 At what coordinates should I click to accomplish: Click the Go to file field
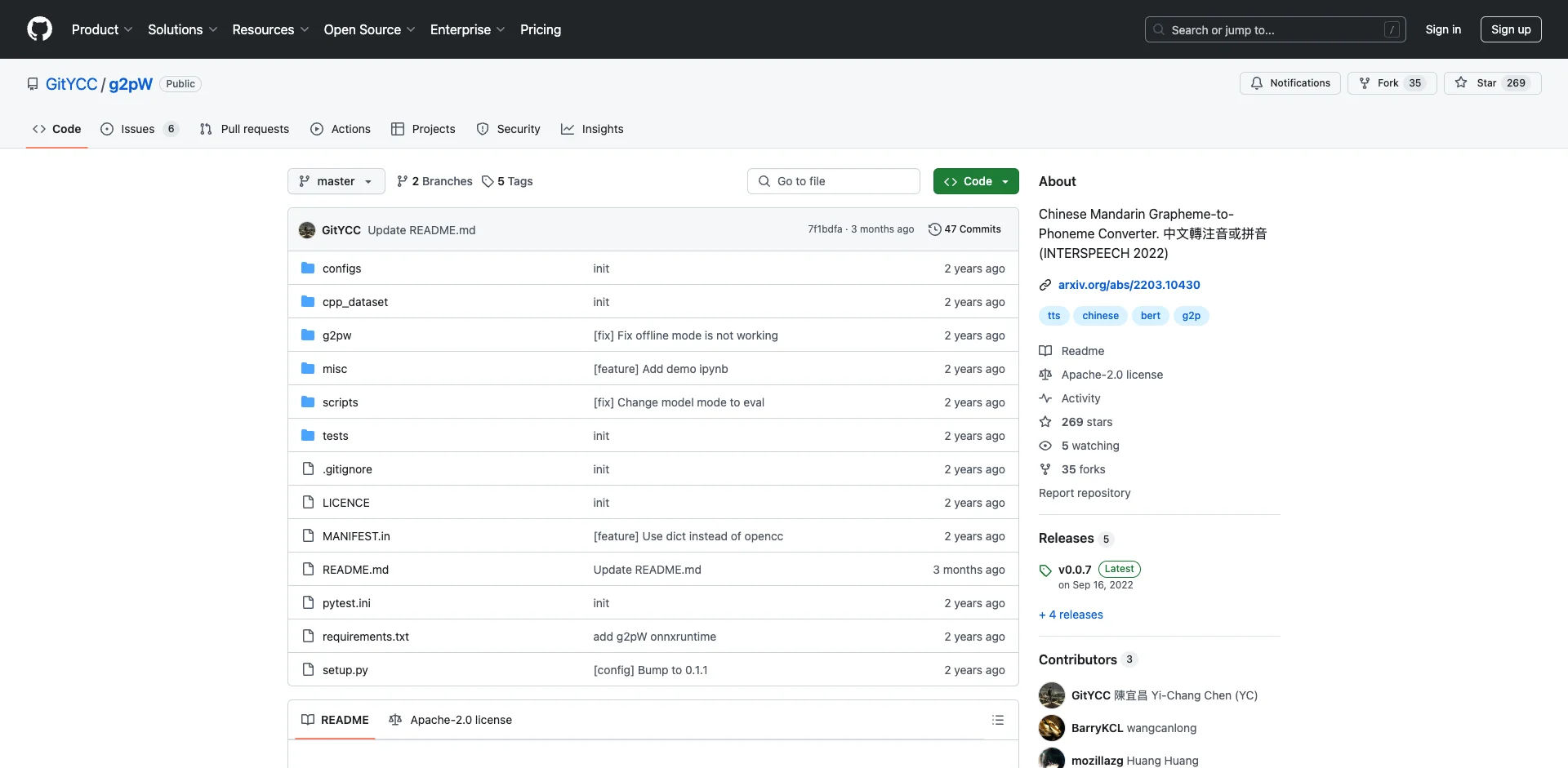[x=834, y=181]
